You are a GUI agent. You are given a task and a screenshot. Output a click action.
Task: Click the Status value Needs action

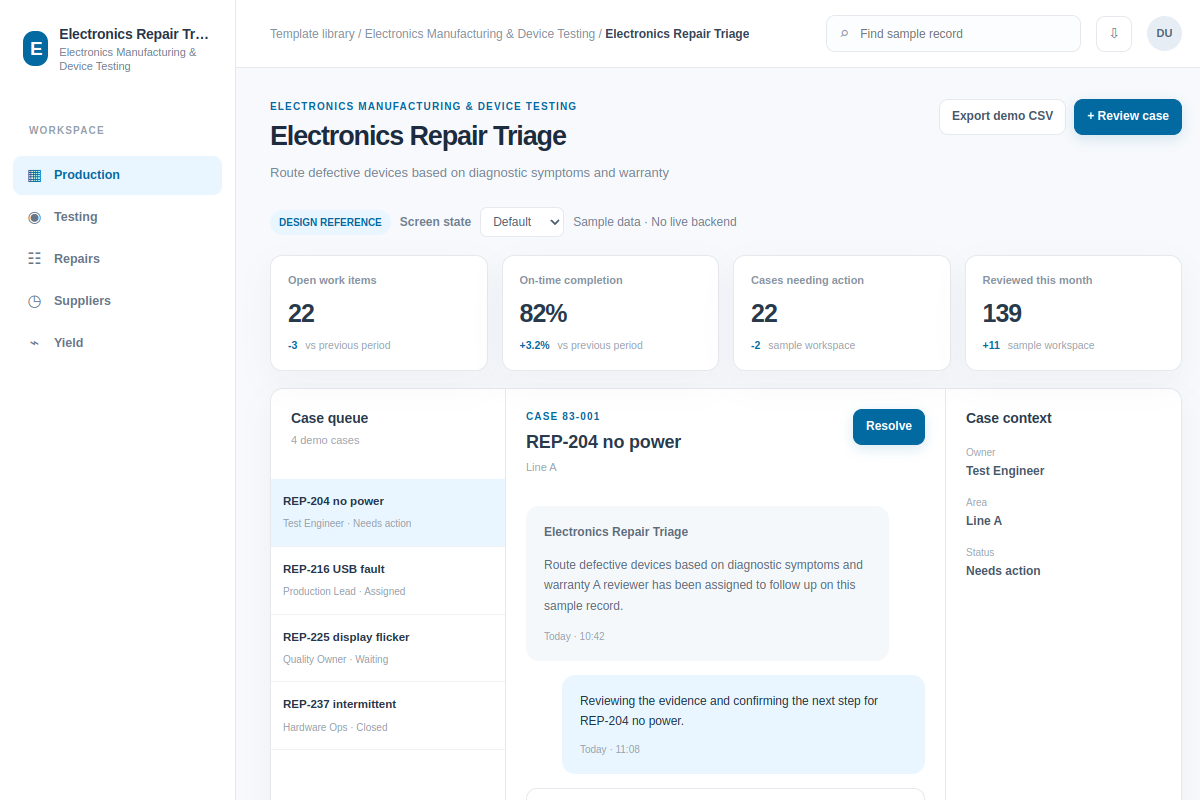(1003, 571)
